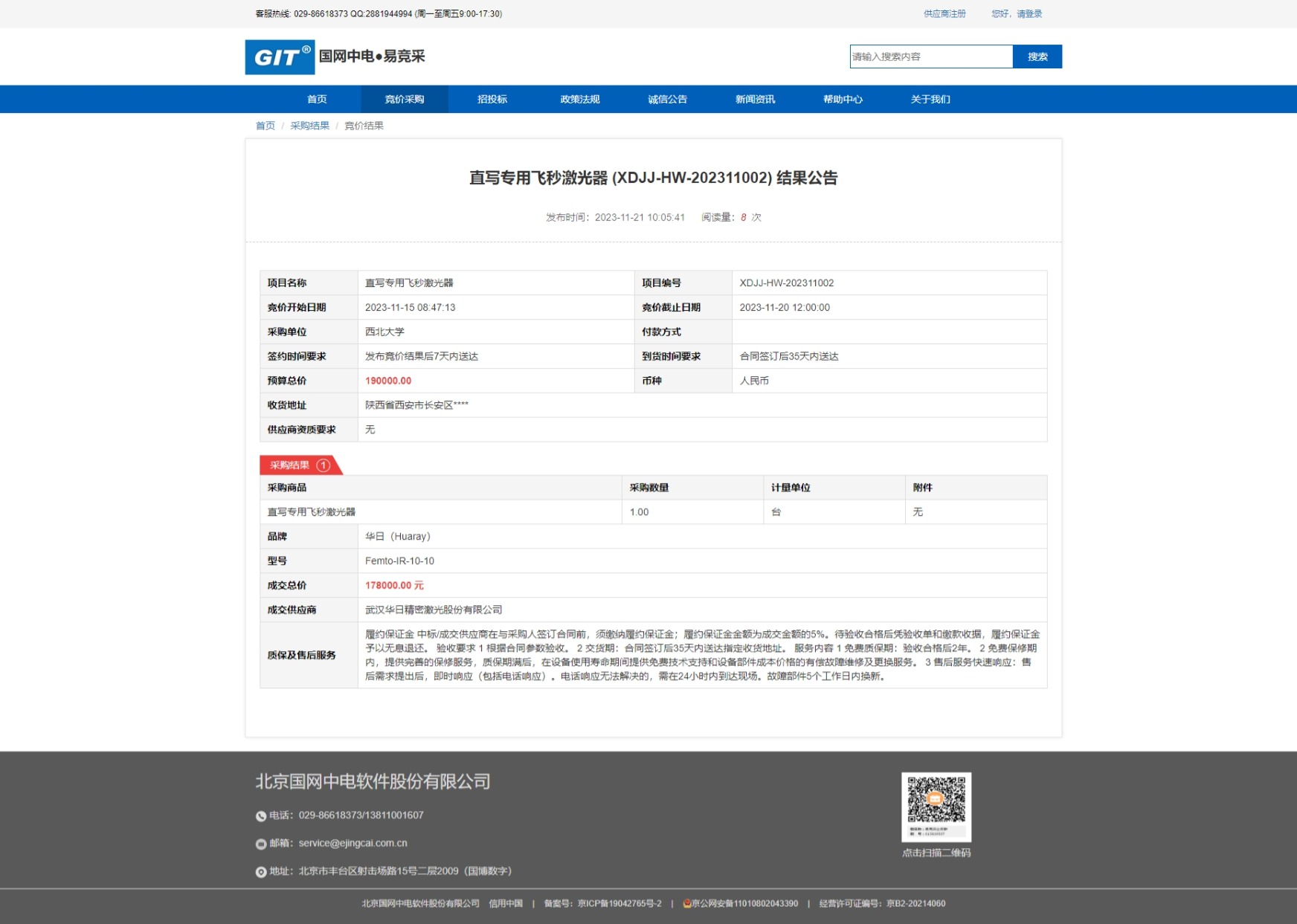Click the circled number 1 badge
The height and width of the screenshot is (924, 1297).
tap(323, 465)
